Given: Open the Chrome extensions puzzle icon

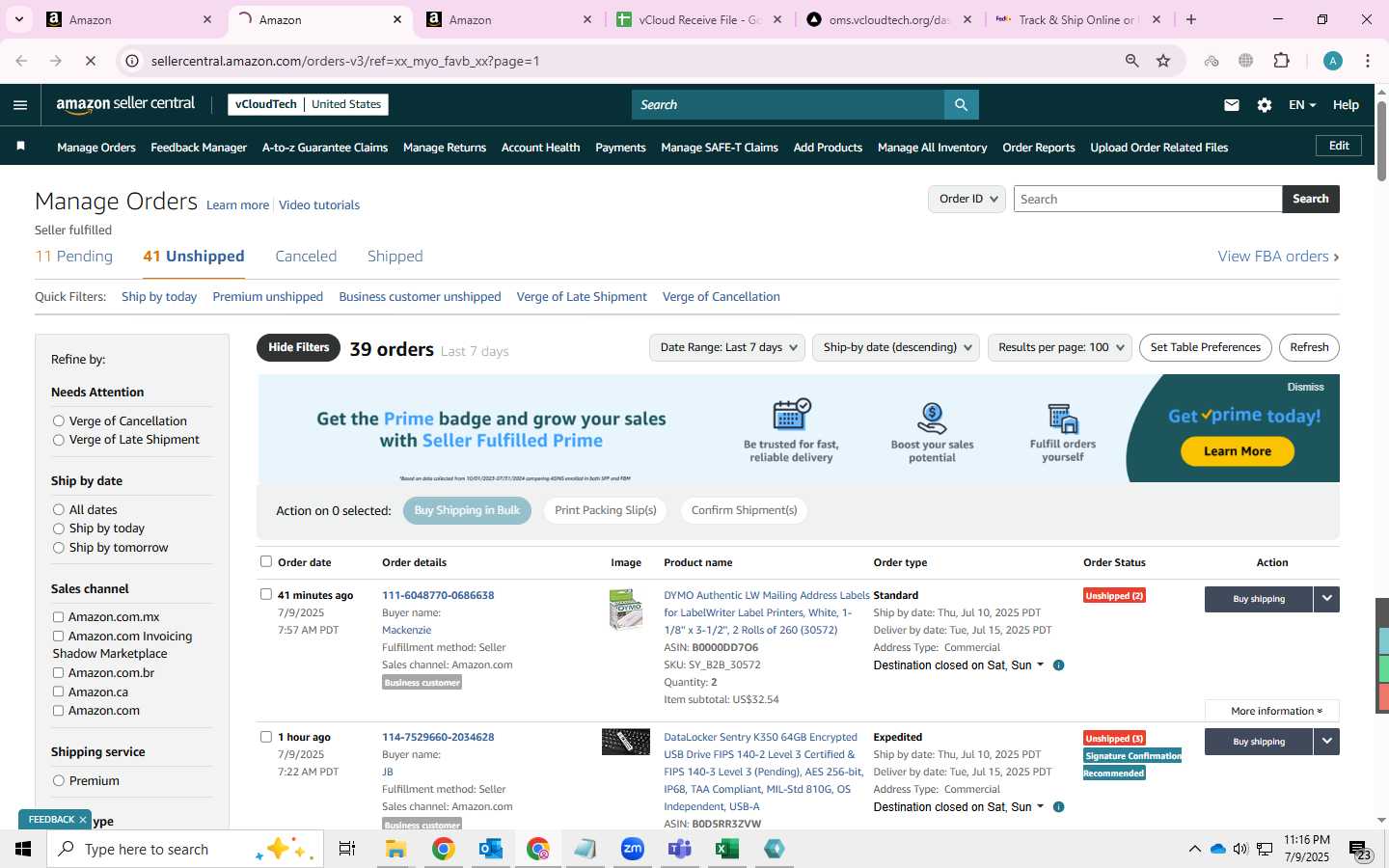Looking at the screenshot, I should 1281,61.
